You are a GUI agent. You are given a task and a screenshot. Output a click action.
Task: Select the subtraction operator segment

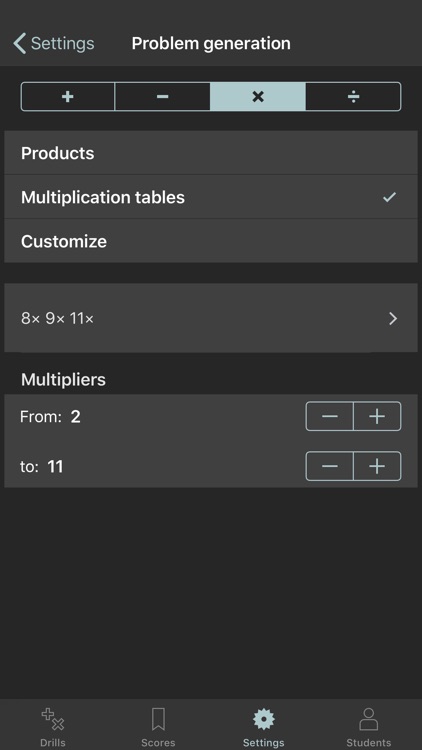coord(162,97)
